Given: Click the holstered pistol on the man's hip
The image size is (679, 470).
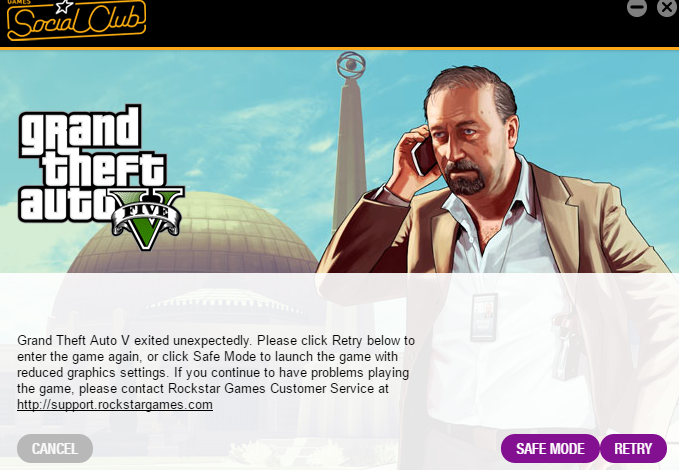Looking at the screenshot, I should click(x=567, y=347).
